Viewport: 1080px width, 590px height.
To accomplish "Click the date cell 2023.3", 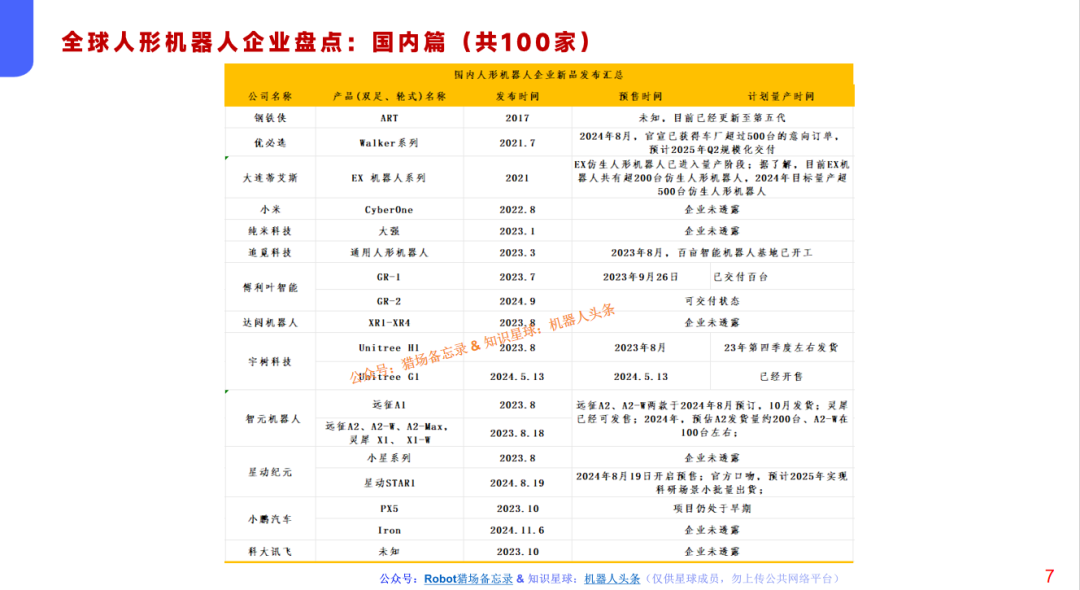I will point(517,253).
